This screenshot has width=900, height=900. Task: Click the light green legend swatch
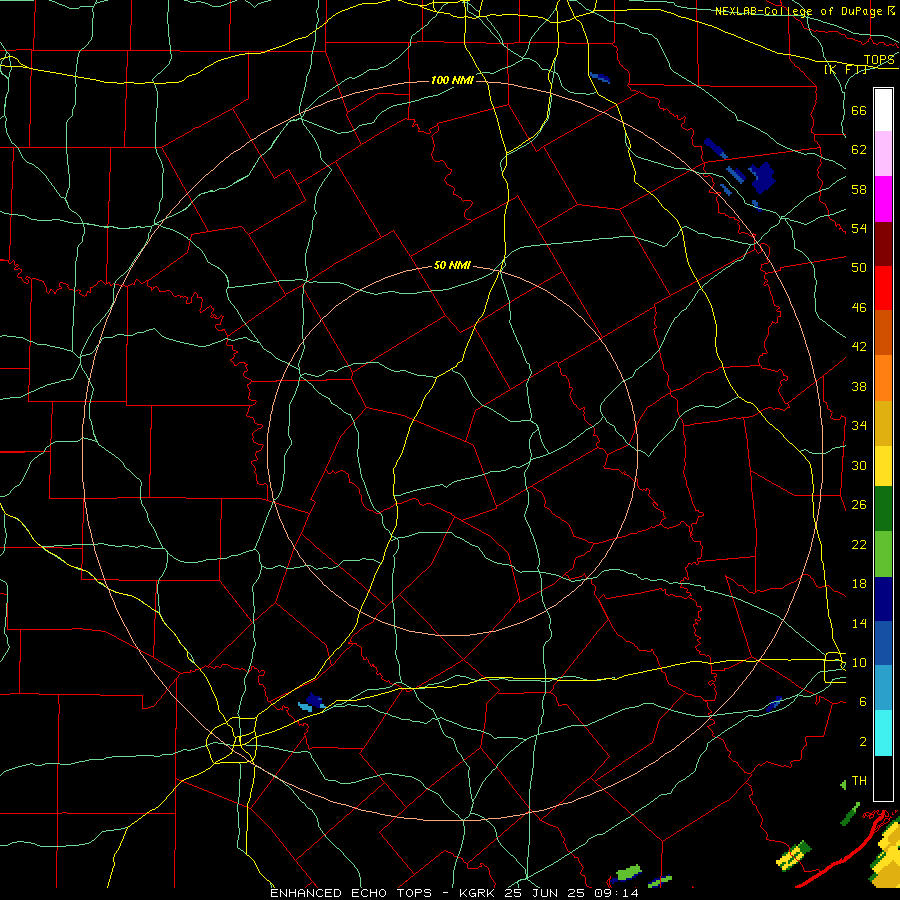pos(883,554)
